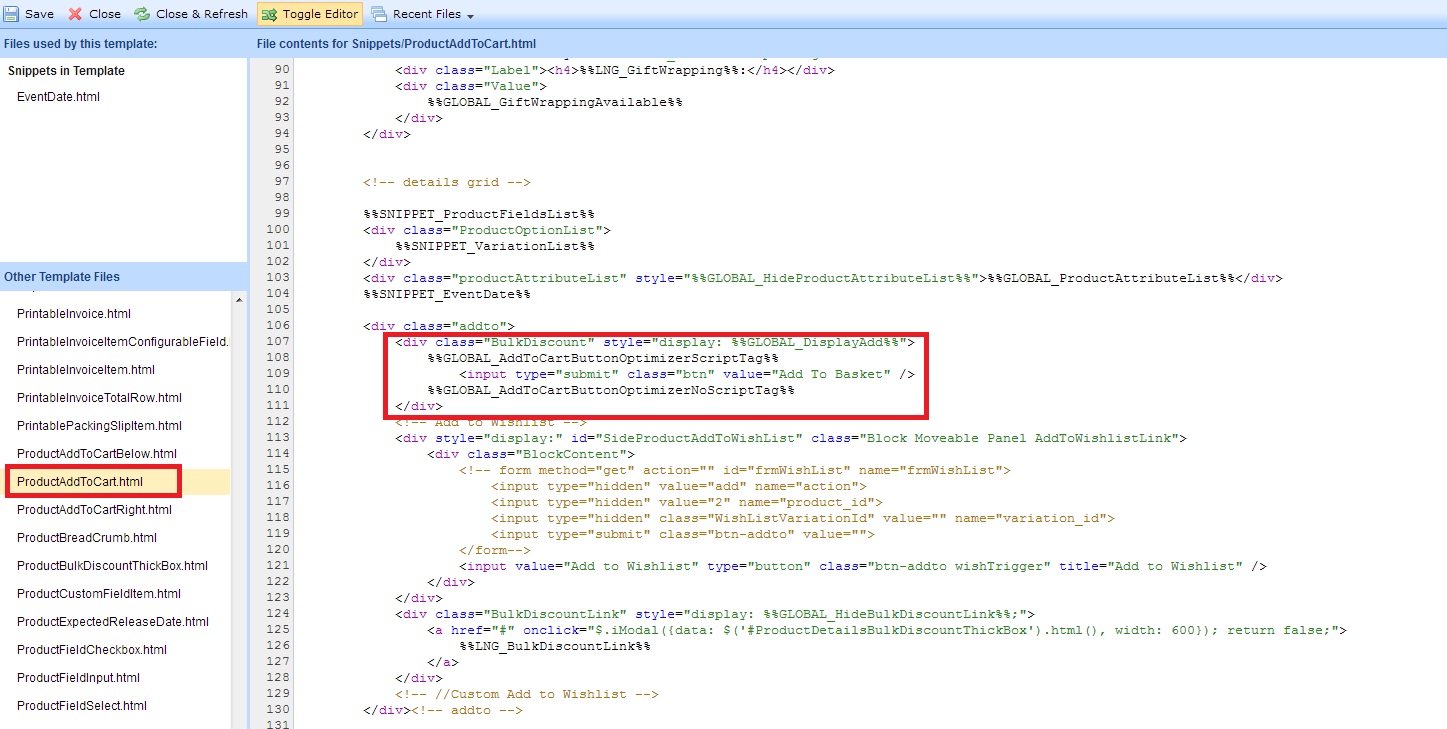The image size is (1447, 729).
Task: Open EventDate.html snippet
Action: 58,97
